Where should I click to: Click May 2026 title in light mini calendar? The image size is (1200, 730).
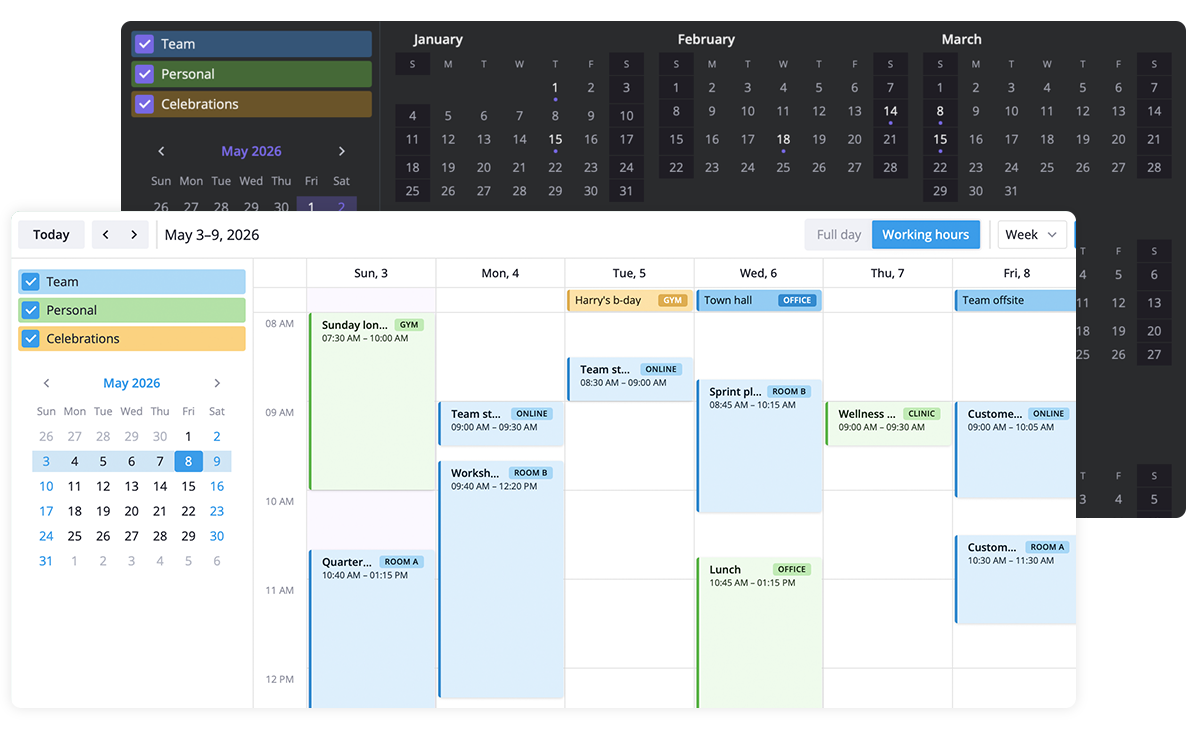(x=132, y=383)
